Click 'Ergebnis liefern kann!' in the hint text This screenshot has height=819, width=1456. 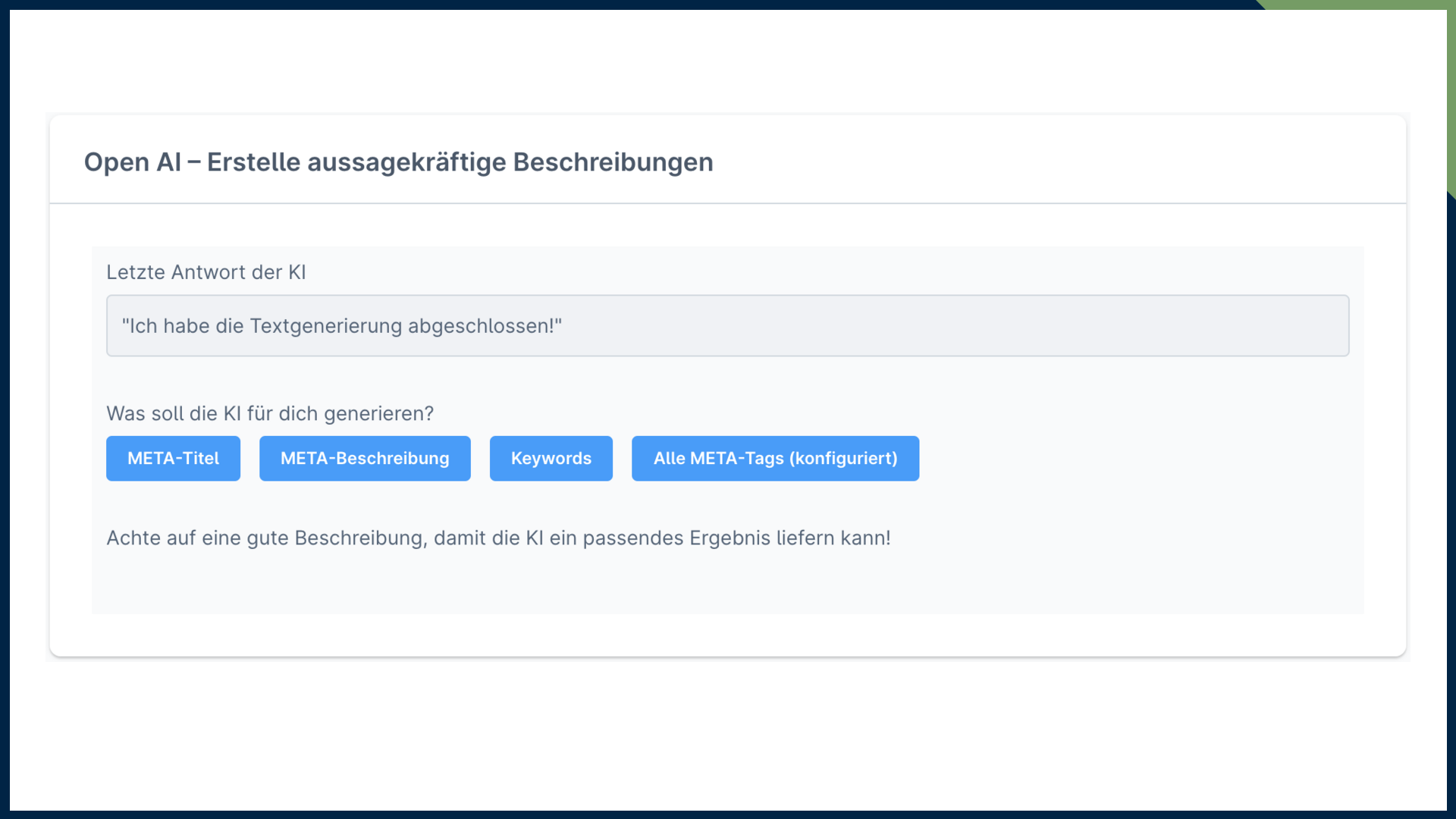click(789, 538)
